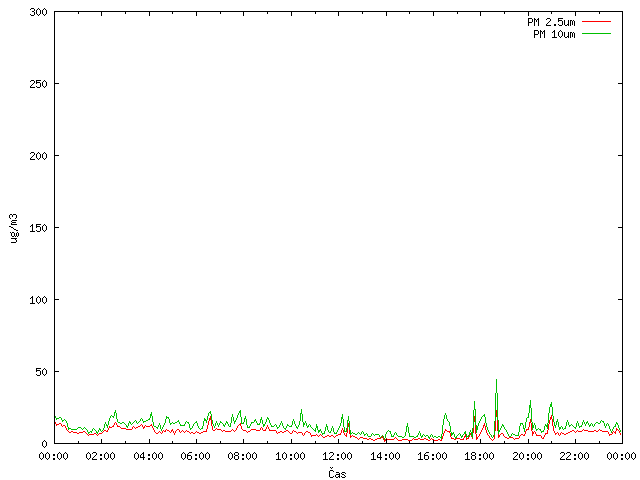Click the PM 10um legend label

click(x=554, y=34)
